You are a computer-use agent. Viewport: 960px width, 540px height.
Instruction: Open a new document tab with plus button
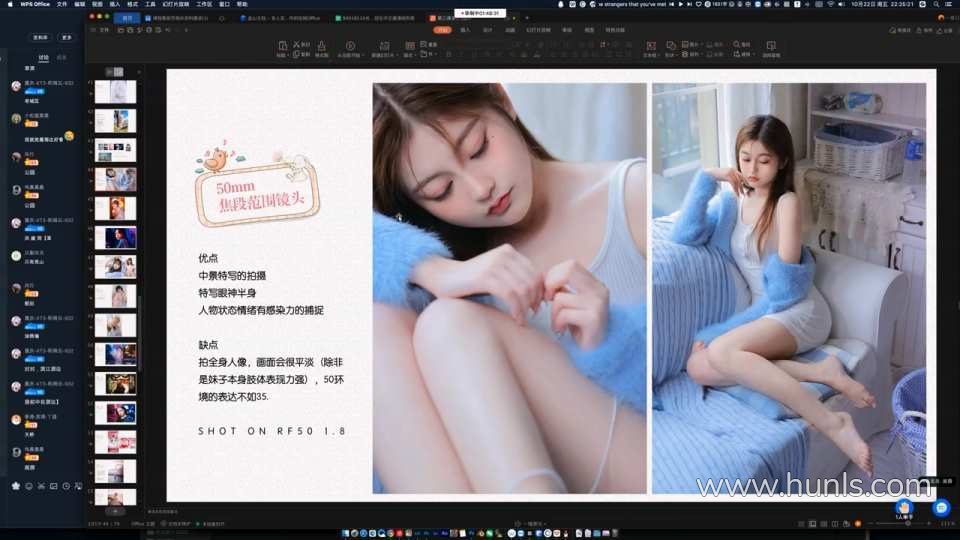coord(527,18)
